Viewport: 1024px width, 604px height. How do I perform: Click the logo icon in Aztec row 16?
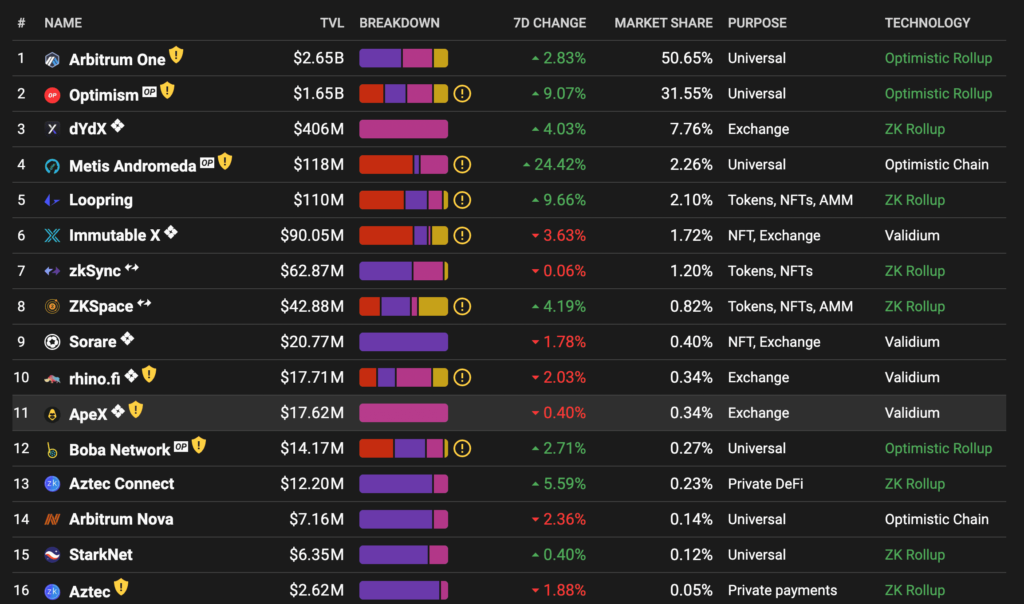52,592
